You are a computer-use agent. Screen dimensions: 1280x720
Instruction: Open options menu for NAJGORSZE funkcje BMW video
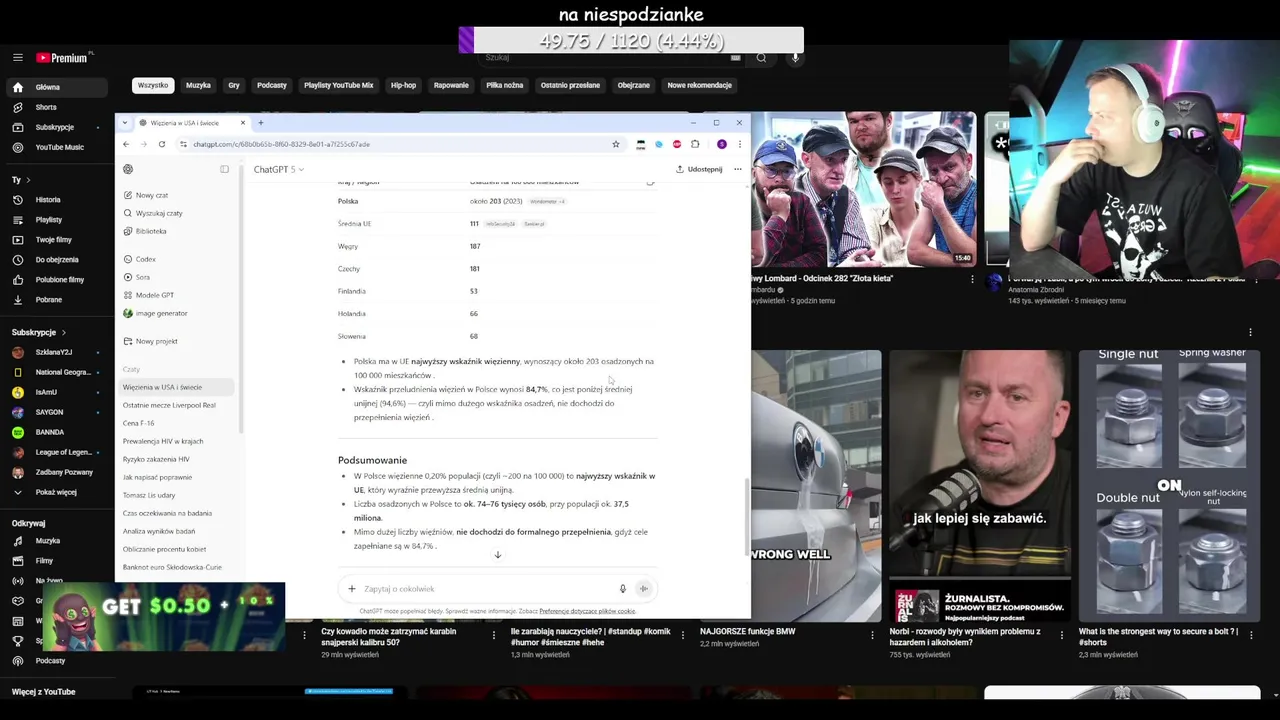click(x=872, y=635)
